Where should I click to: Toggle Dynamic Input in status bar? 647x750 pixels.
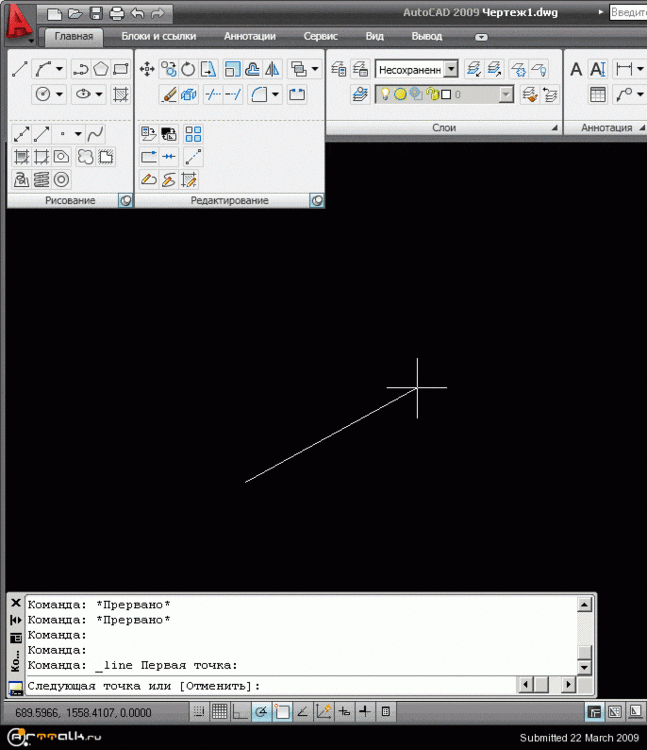coord(344,712)
